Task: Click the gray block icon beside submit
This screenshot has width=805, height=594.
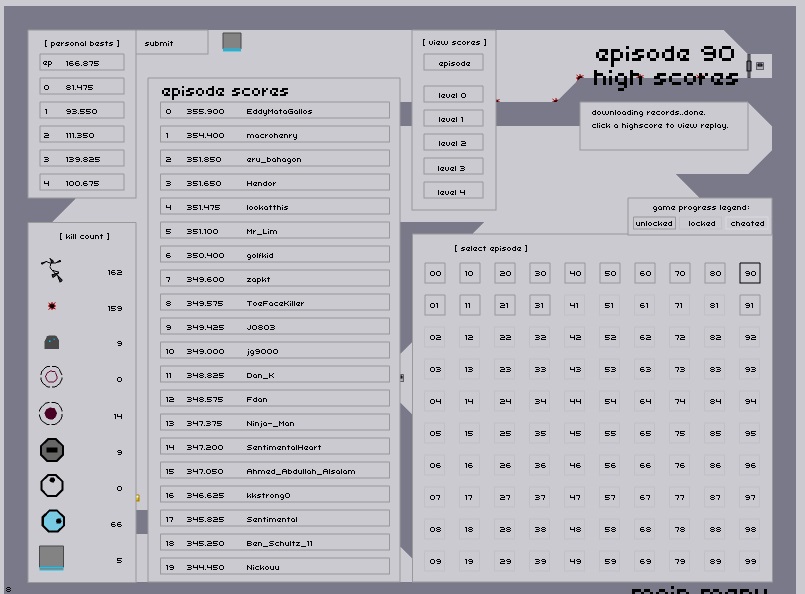Action: [232, 42]
